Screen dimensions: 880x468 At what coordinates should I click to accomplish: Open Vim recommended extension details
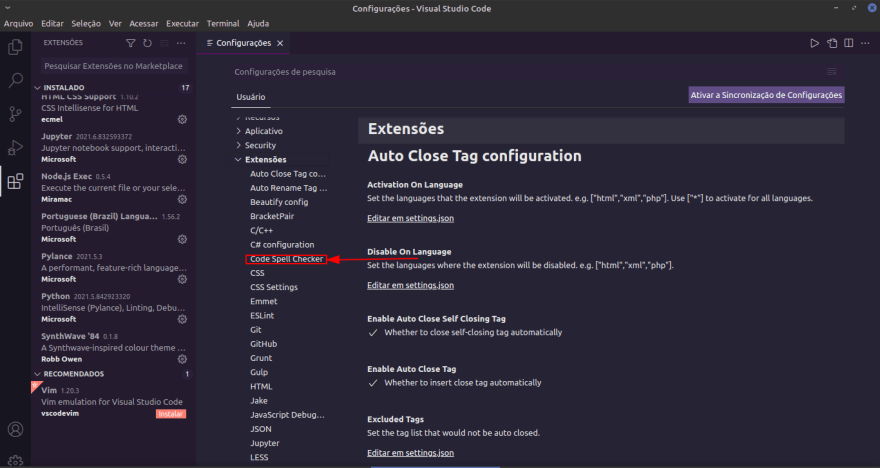pos(114,402)
